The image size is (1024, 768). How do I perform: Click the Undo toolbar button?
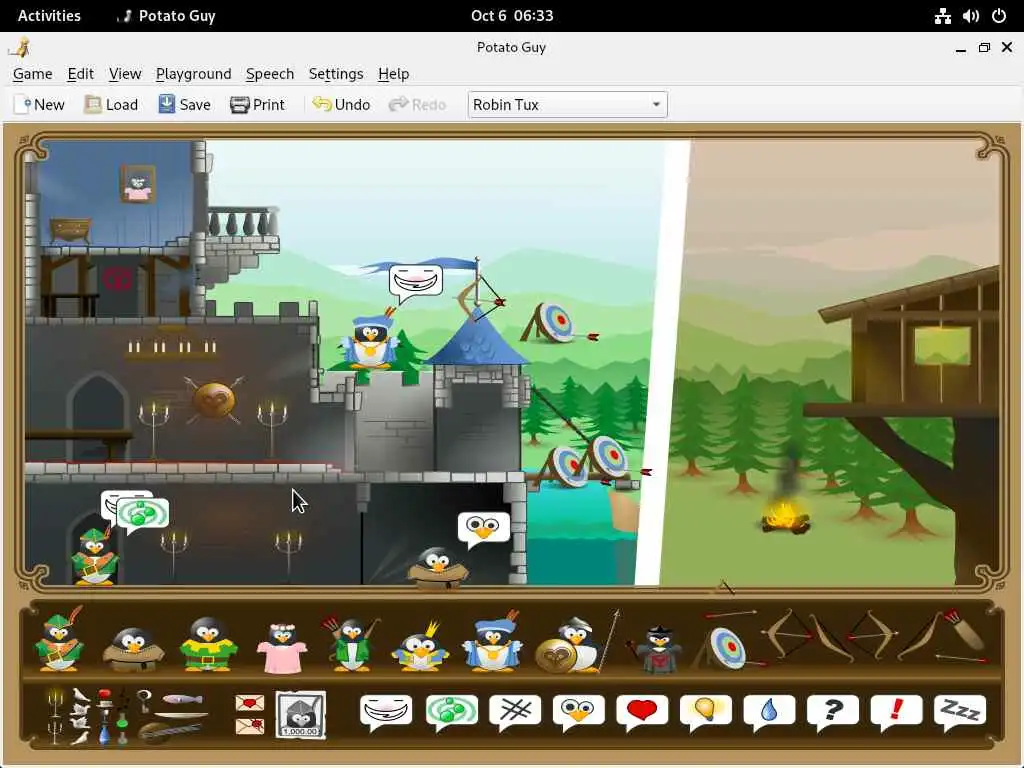[x=342, y=104]
